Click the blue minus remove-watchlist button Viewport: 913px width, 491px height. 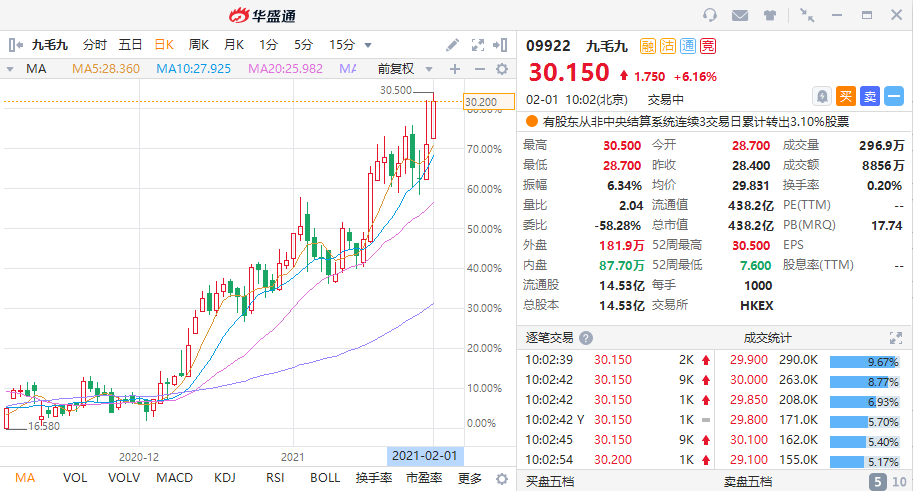[x=894, y=96]
